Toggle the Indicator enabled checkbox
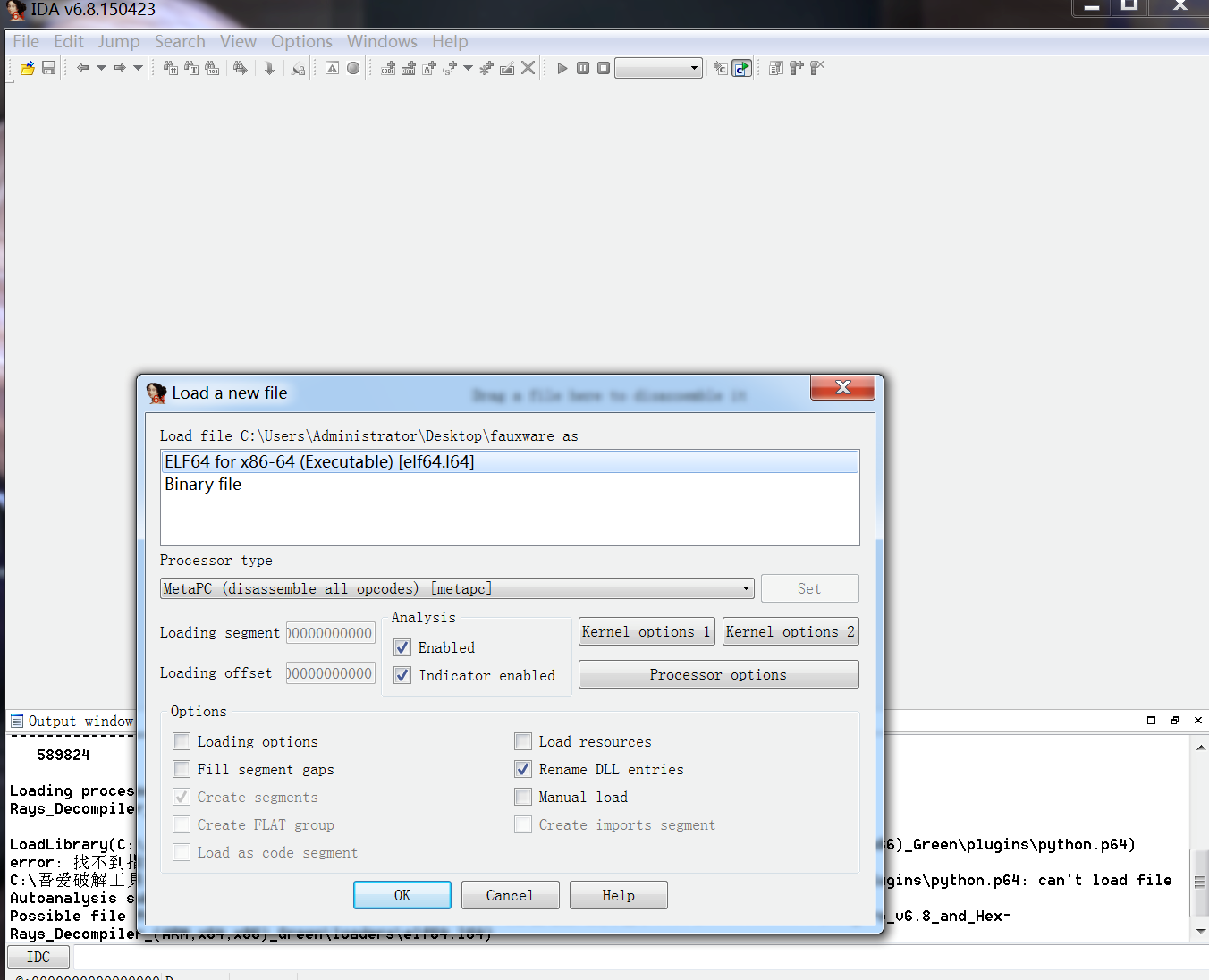Image resolution: width=1209 pixels, height=980 pixels. [x=402, y=675]
